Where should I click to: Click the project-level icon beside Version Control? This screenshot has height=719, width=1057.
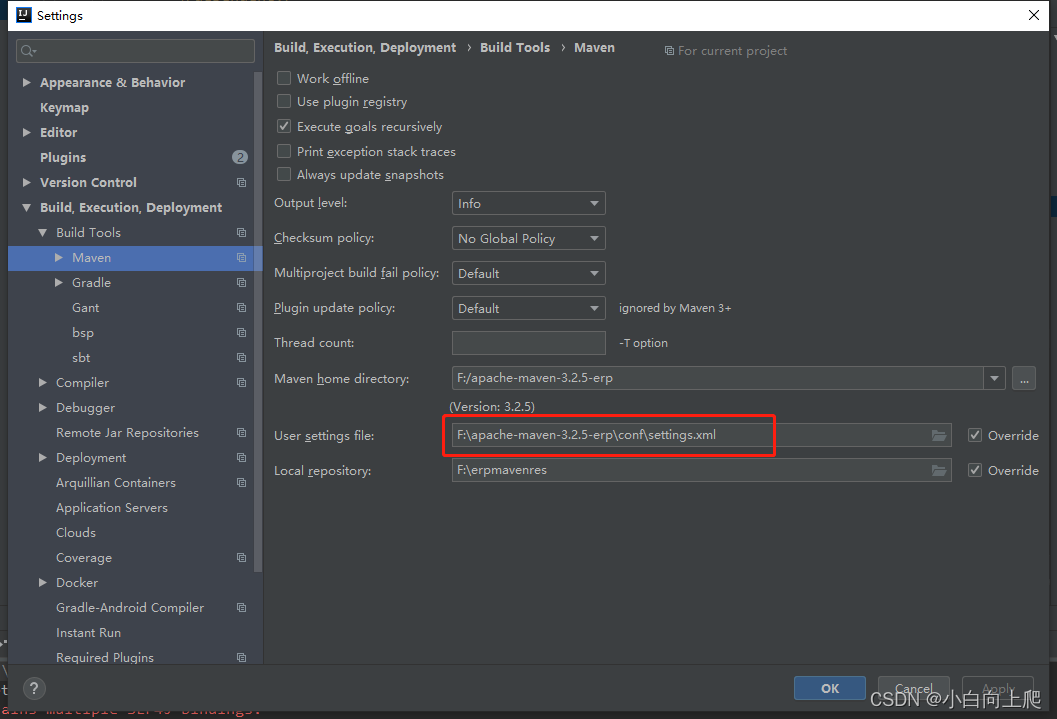tap(241, 183)
